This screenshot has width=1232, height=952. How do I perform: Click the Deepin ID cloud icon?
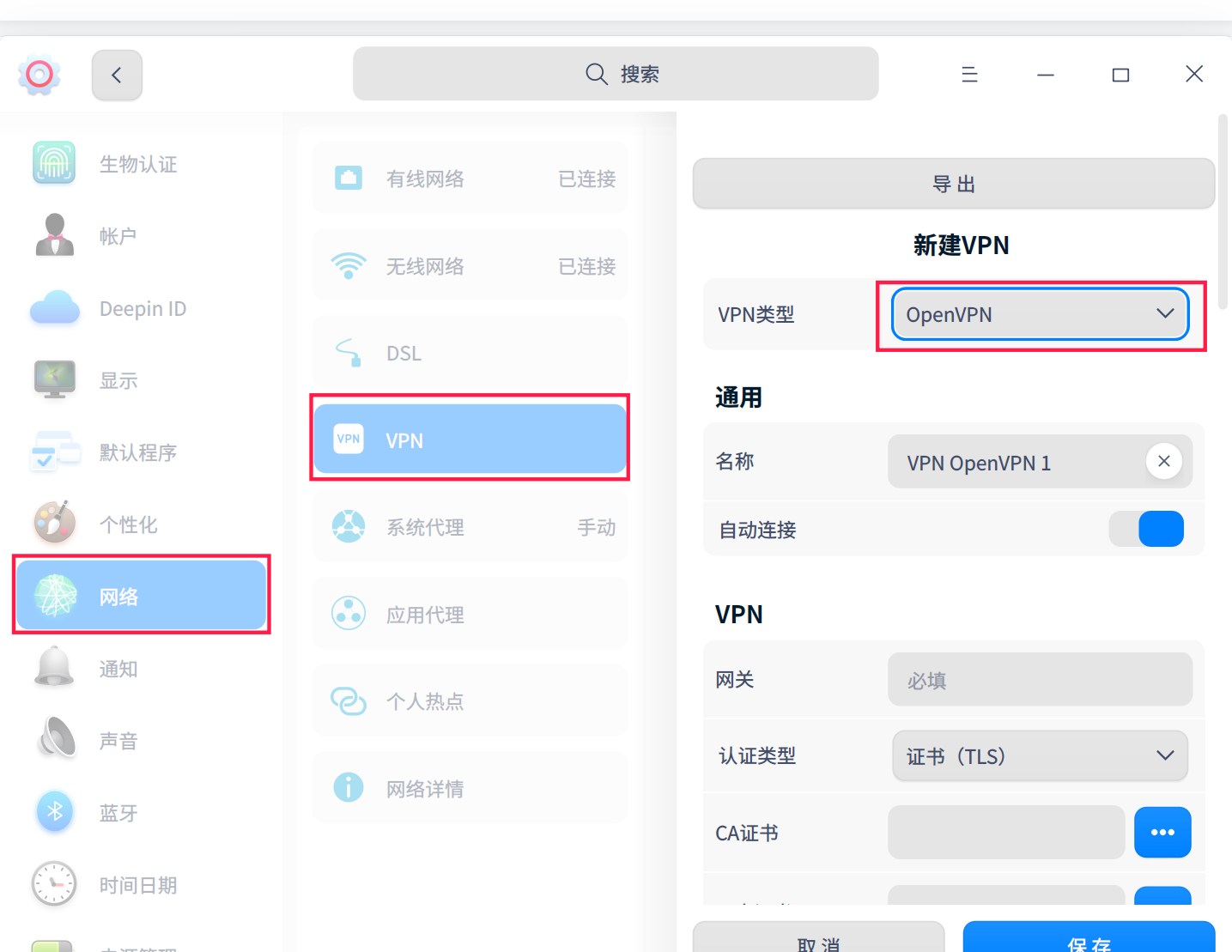click(55, 307)
